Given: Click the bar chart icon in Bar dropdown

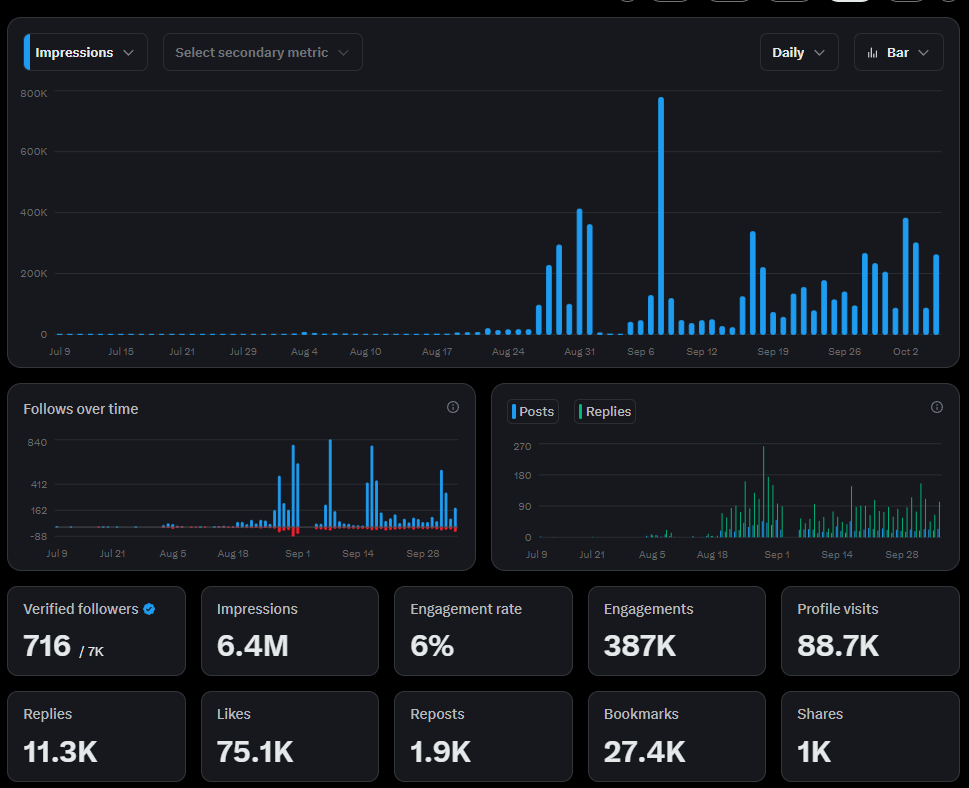Looking at the screenshot, I should [873, 53].
